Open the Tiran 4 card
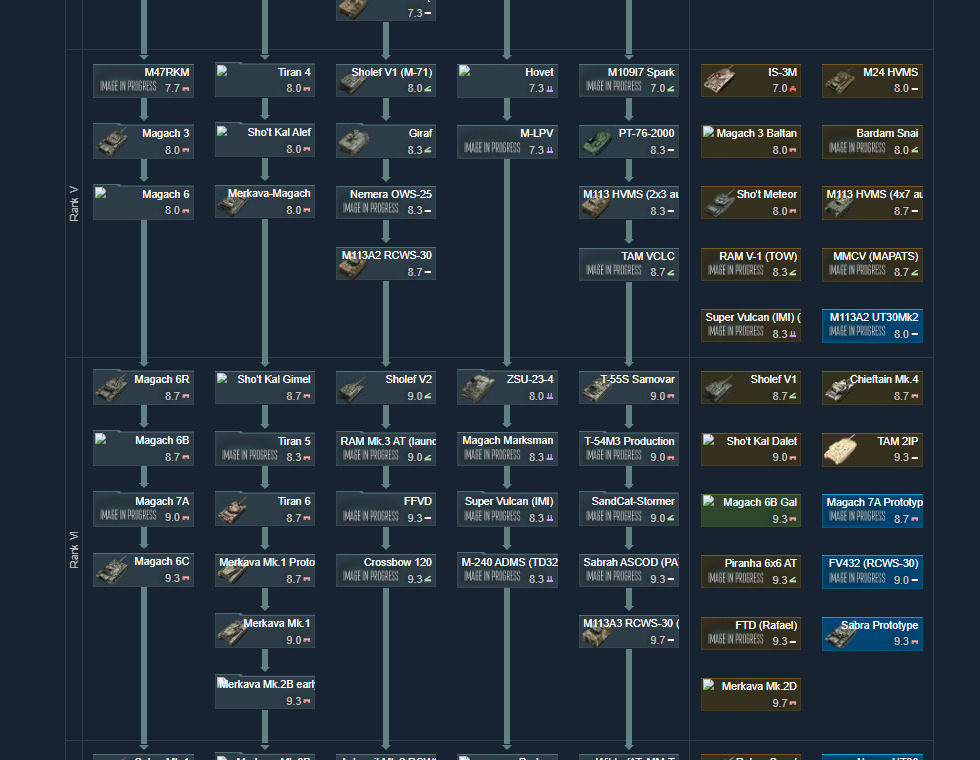The width and height of the screenshot is (980, 760). [x=264, y=80]
